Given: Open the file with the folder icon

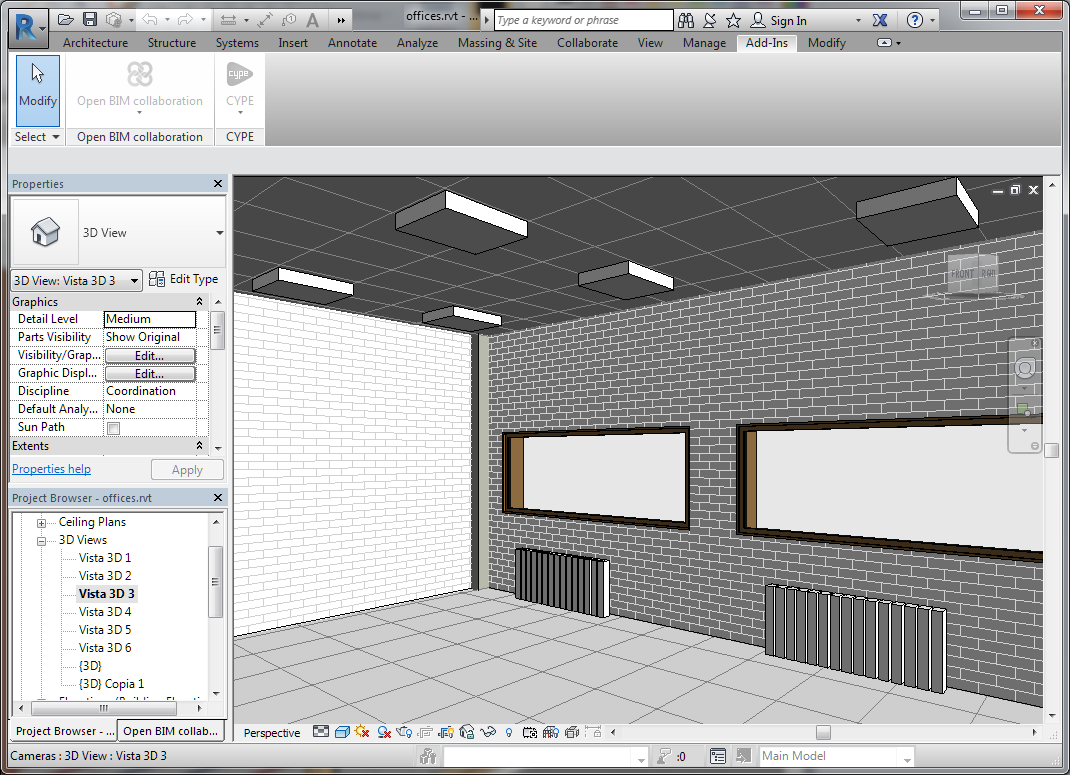Looking at the screenshot, I should pyautogui.click(x=66, y=20).
